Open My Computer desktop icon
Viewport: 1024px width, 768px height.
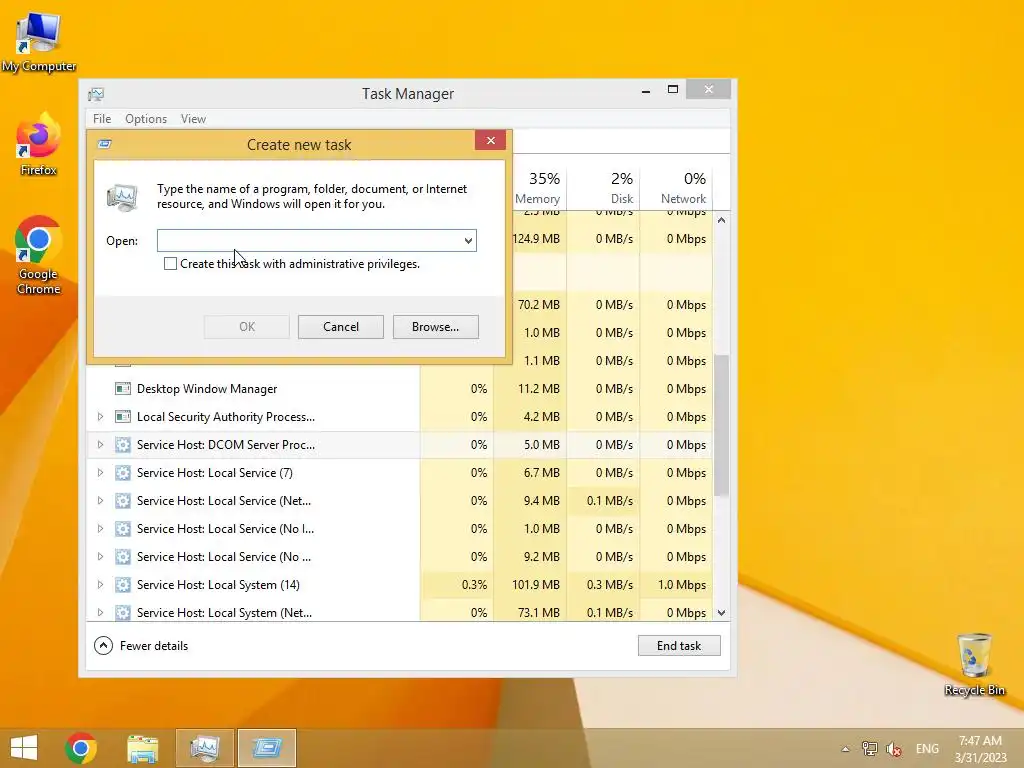click(x=39, y=42)
